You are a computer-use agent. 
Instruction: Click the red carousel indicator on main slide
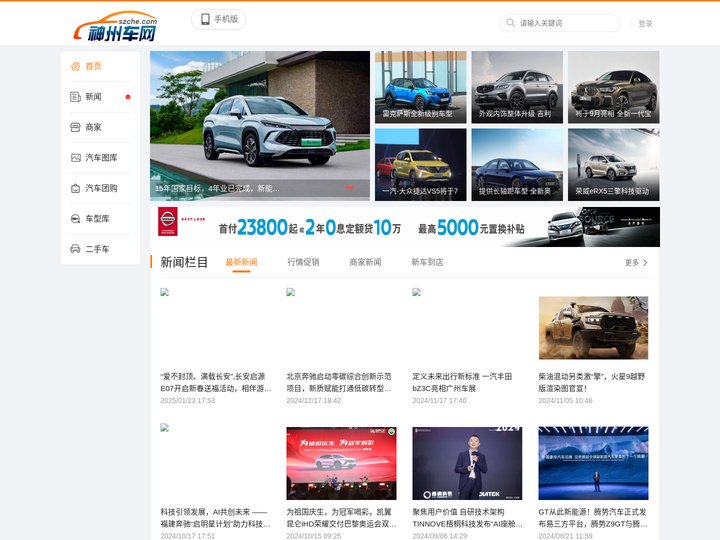tap(349, 187)
